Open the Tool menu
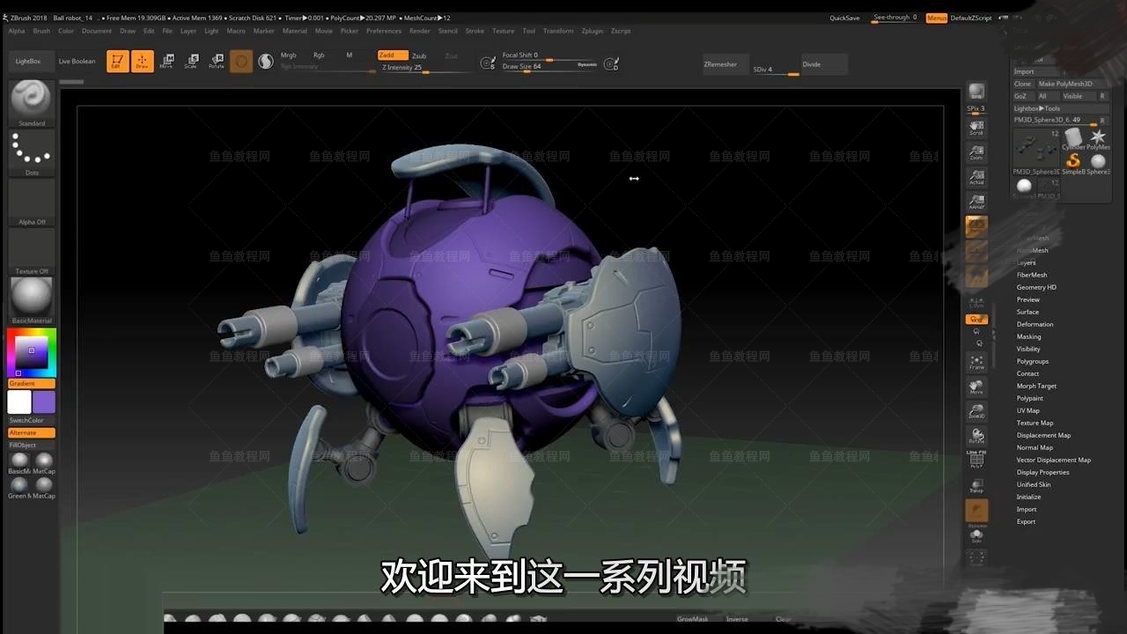This screenshot has height=634, width=1127. tap(529, 31)
